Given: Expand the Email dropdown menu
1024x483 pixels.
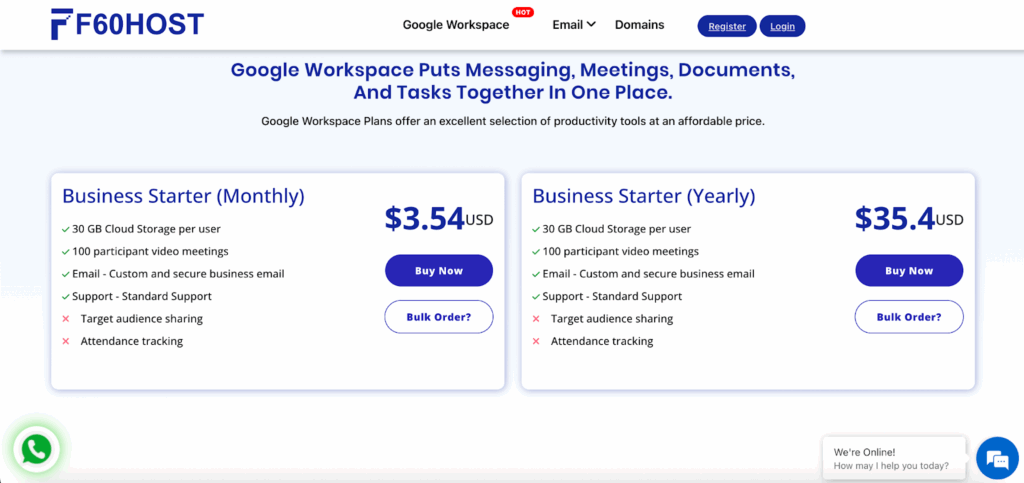Looking at the screenshot, I should pos(574,25).
